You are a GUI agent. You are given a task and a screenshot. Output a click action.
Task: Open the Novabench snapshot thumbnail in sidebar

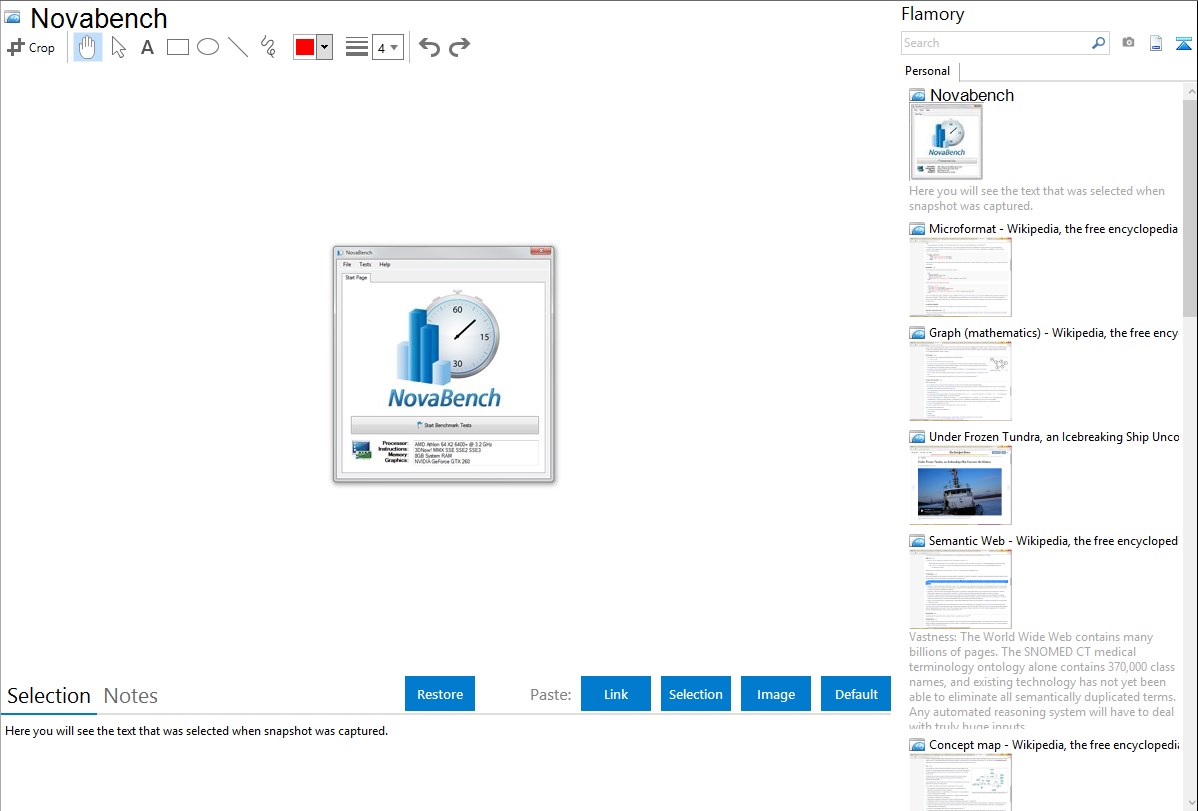coord(946,142)
